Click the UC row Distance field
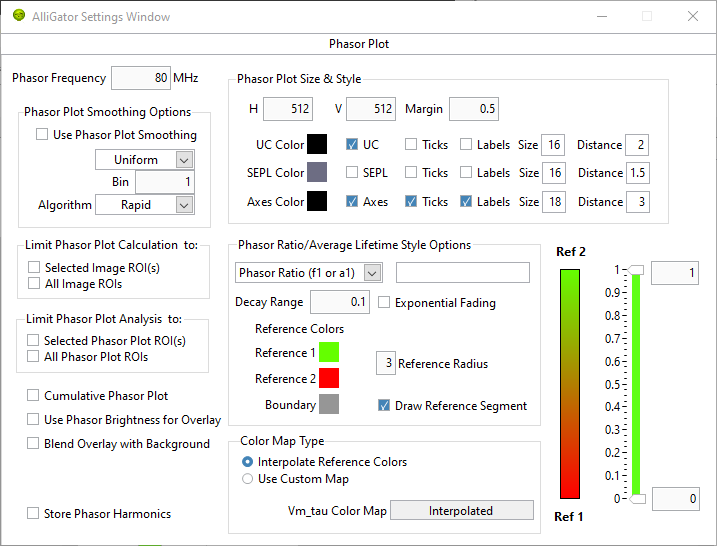The image size is (717, 546). (637, 145)
